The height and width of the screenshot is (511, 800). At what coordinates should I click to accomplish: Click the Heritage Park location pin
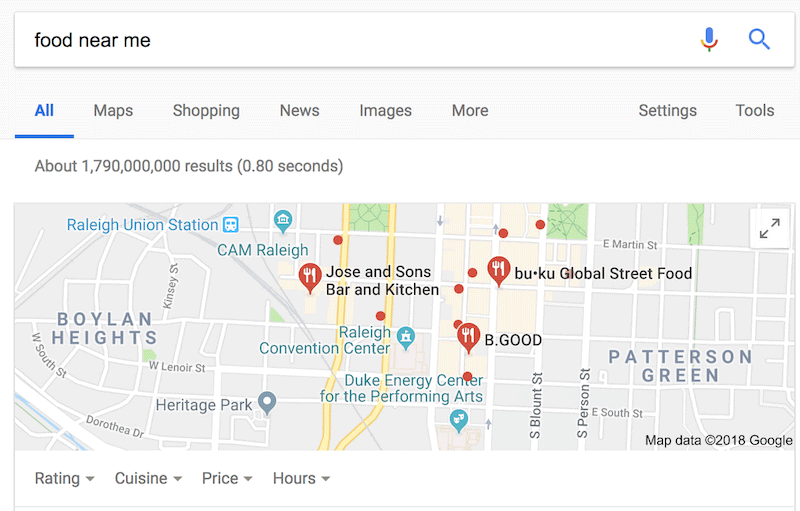click(x=266, y=402)
